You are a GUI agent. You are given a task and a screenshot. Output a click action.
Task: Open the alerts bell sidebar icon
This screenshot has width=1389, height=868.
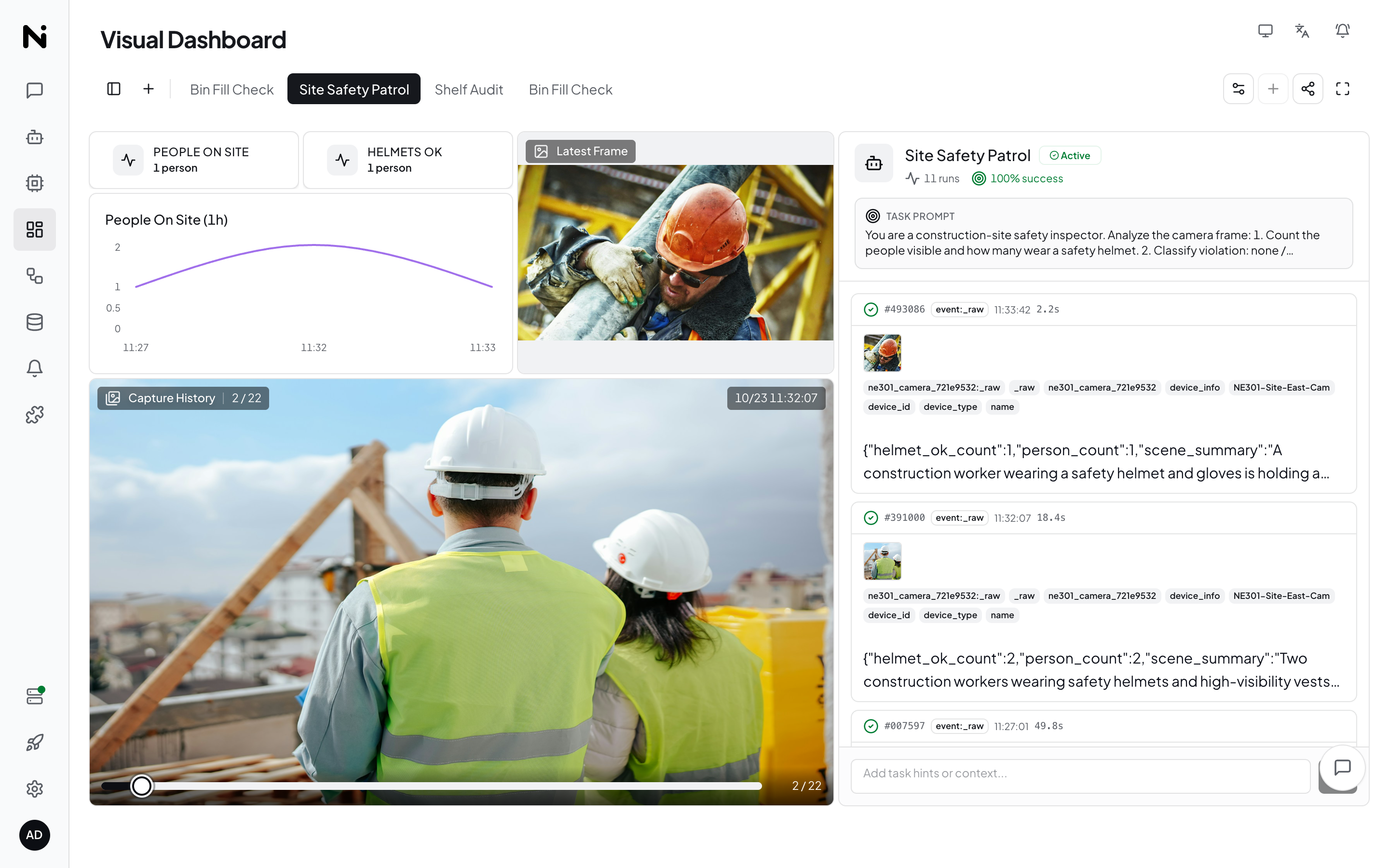[x=34, y=368]
